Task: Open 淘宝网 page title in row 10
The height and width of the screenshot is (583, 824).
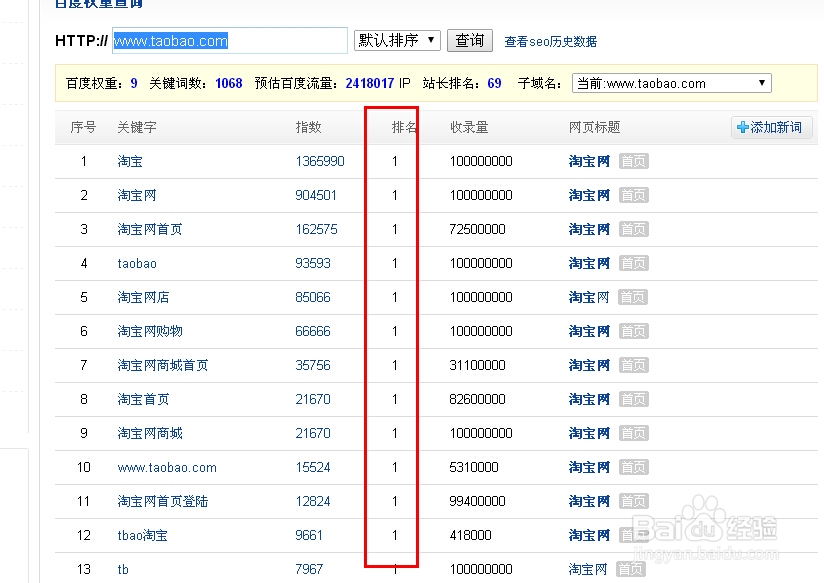Action: click(589, 467)
